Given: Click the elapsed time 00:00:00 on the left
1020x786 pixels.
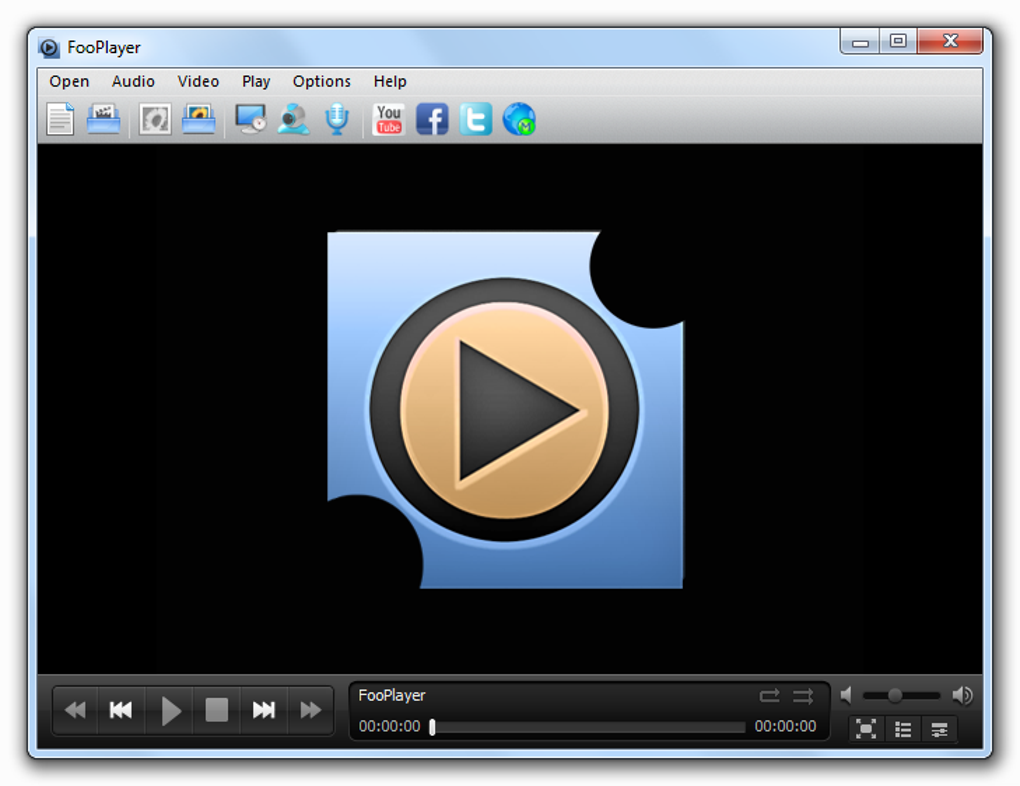Looking at the screenshot, I should click(x=390, y=726).
